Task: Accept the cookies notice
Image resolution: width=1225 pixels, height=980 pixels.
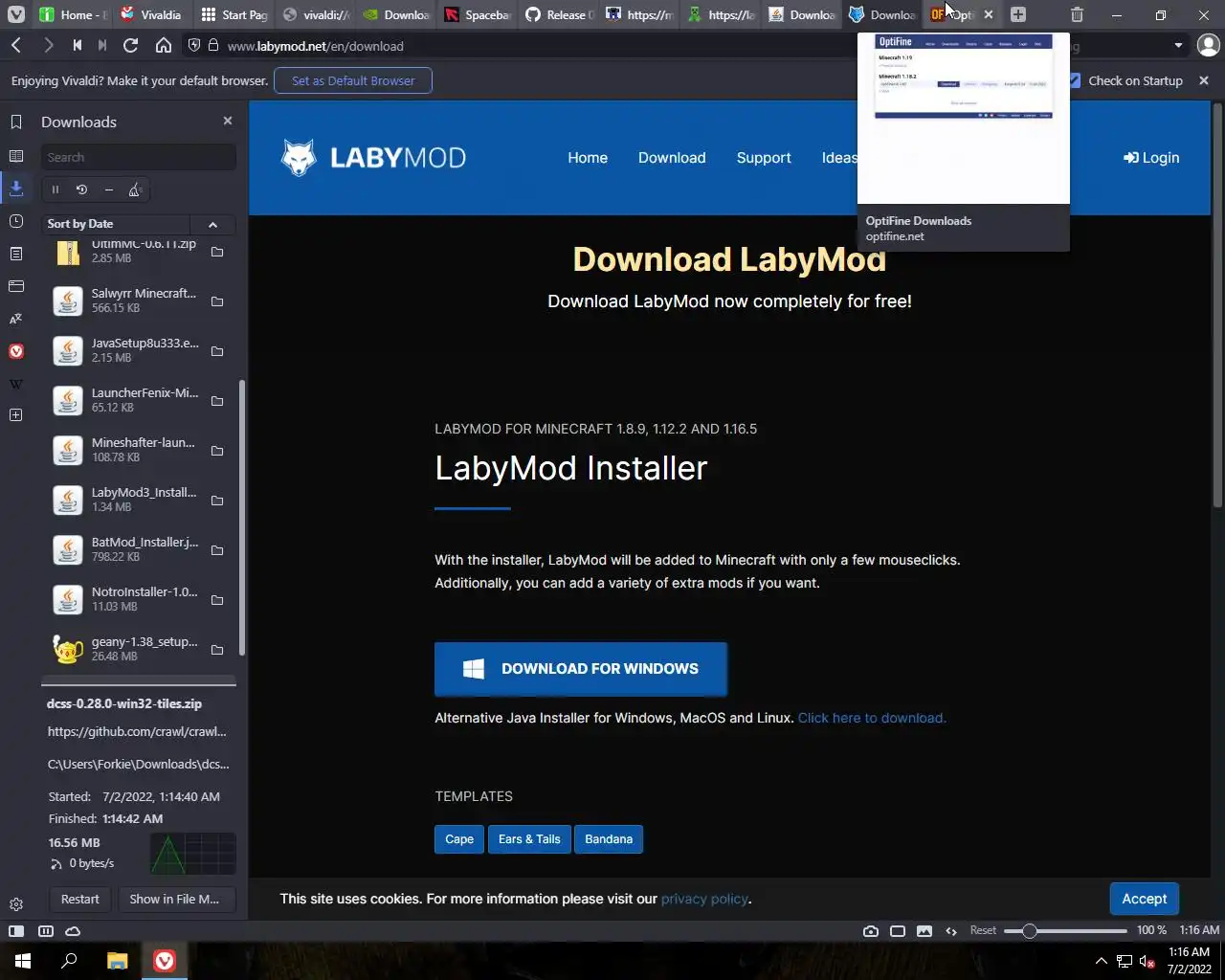Action: coord(1144,899)
